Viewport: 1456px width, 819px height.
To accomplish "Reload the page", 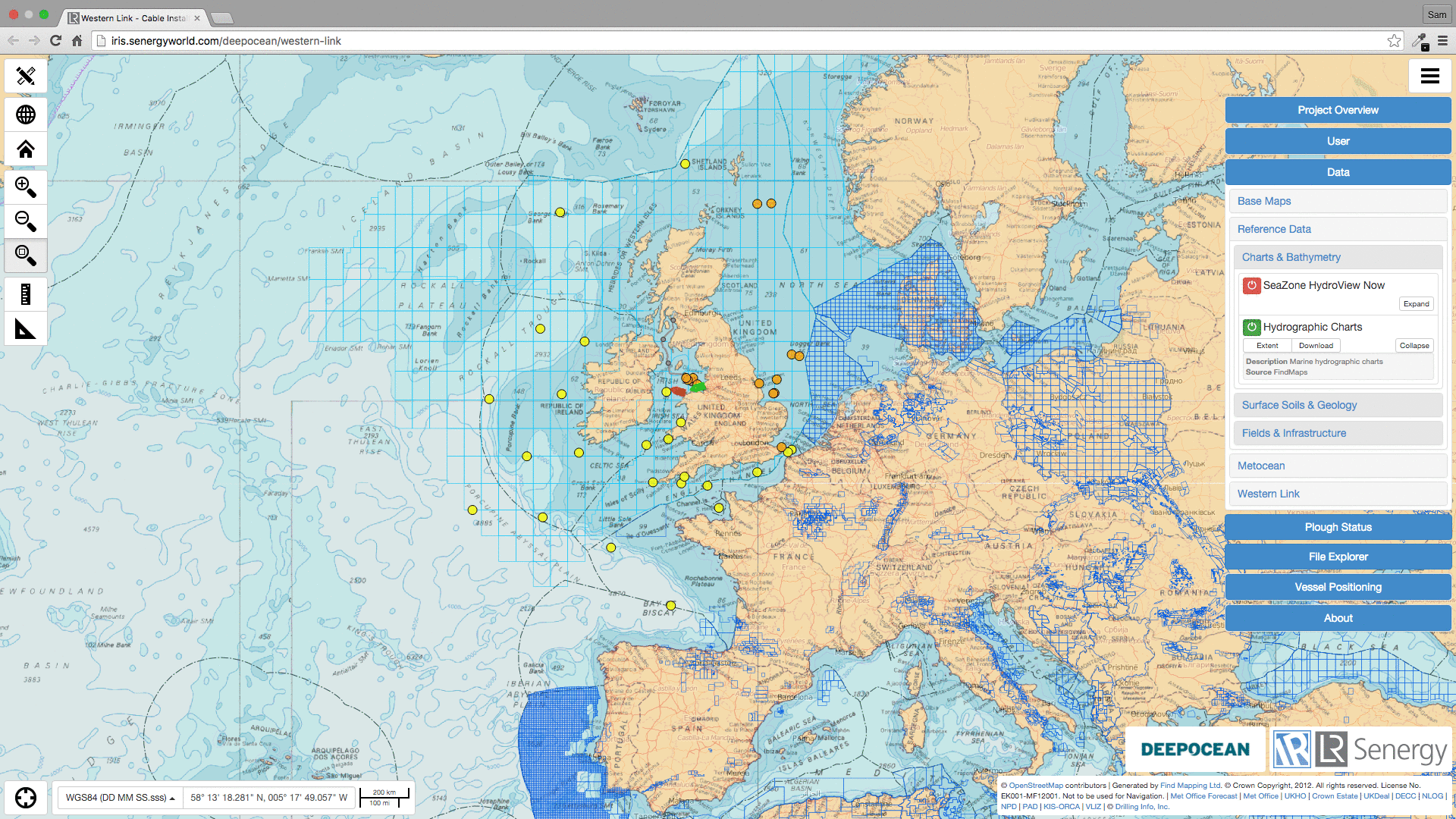I will (55, 41).
